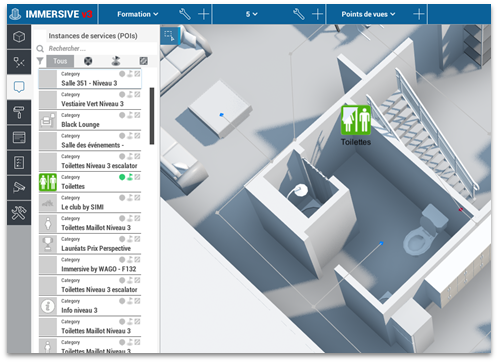498x363 pixels.
Task: Open the security camera sidebar panel
Action: tap(19, 187)
